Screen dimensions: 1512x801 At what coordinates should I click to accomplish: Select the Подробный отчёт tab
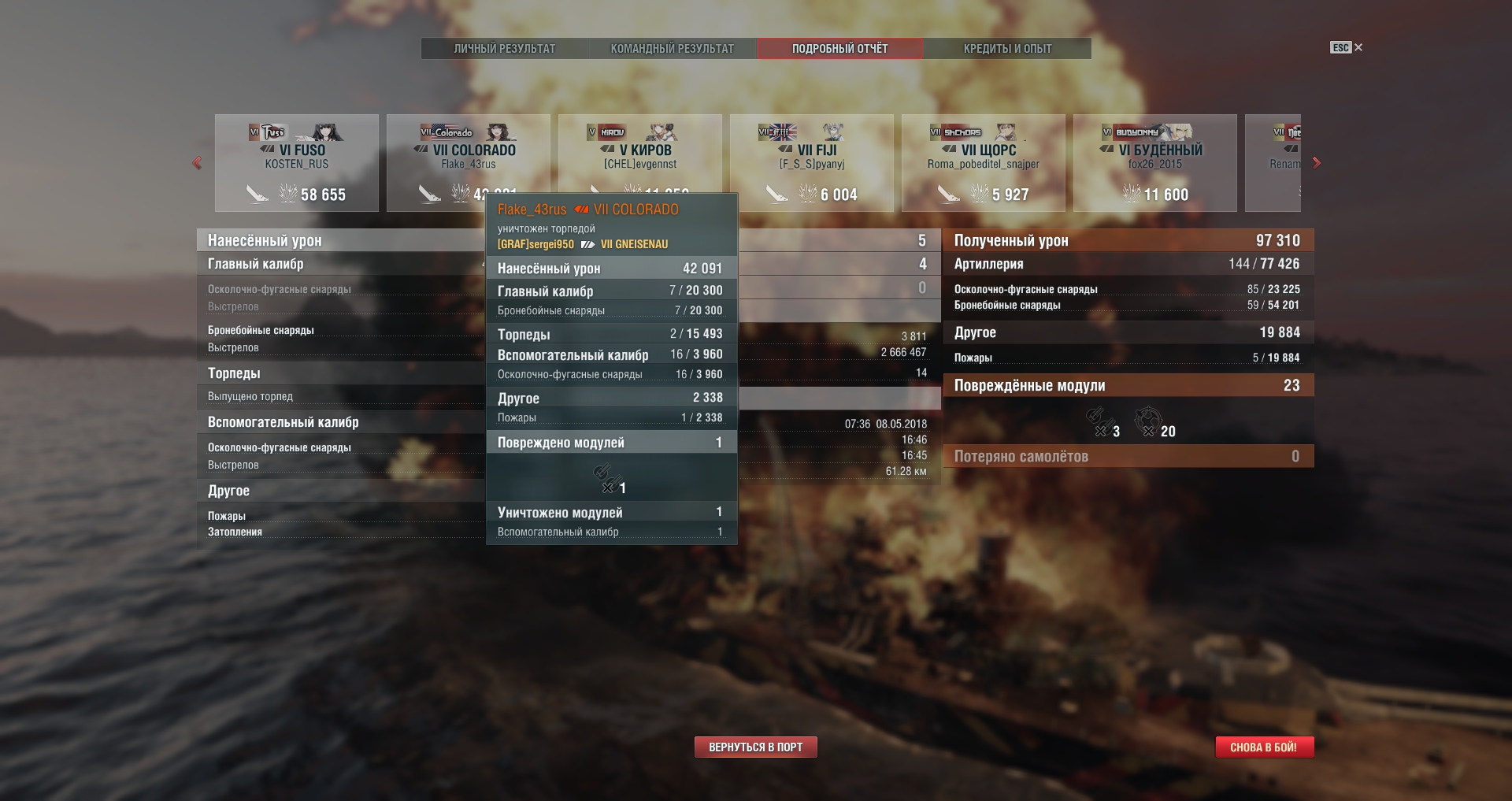[840, 49]
